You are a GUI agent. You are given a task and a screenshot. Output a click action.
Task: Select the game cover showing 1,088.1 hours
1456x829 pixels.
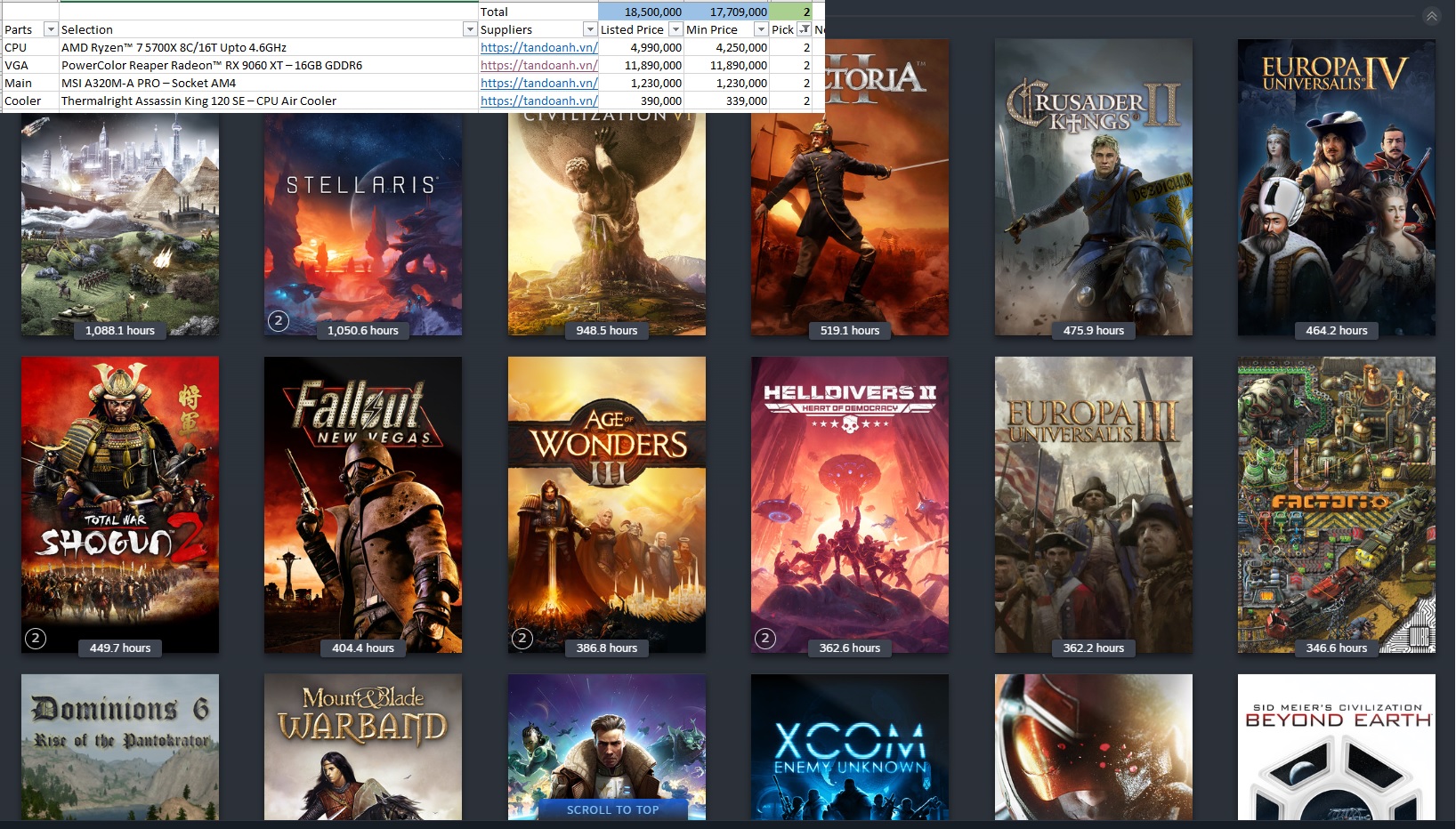(120, 222)
